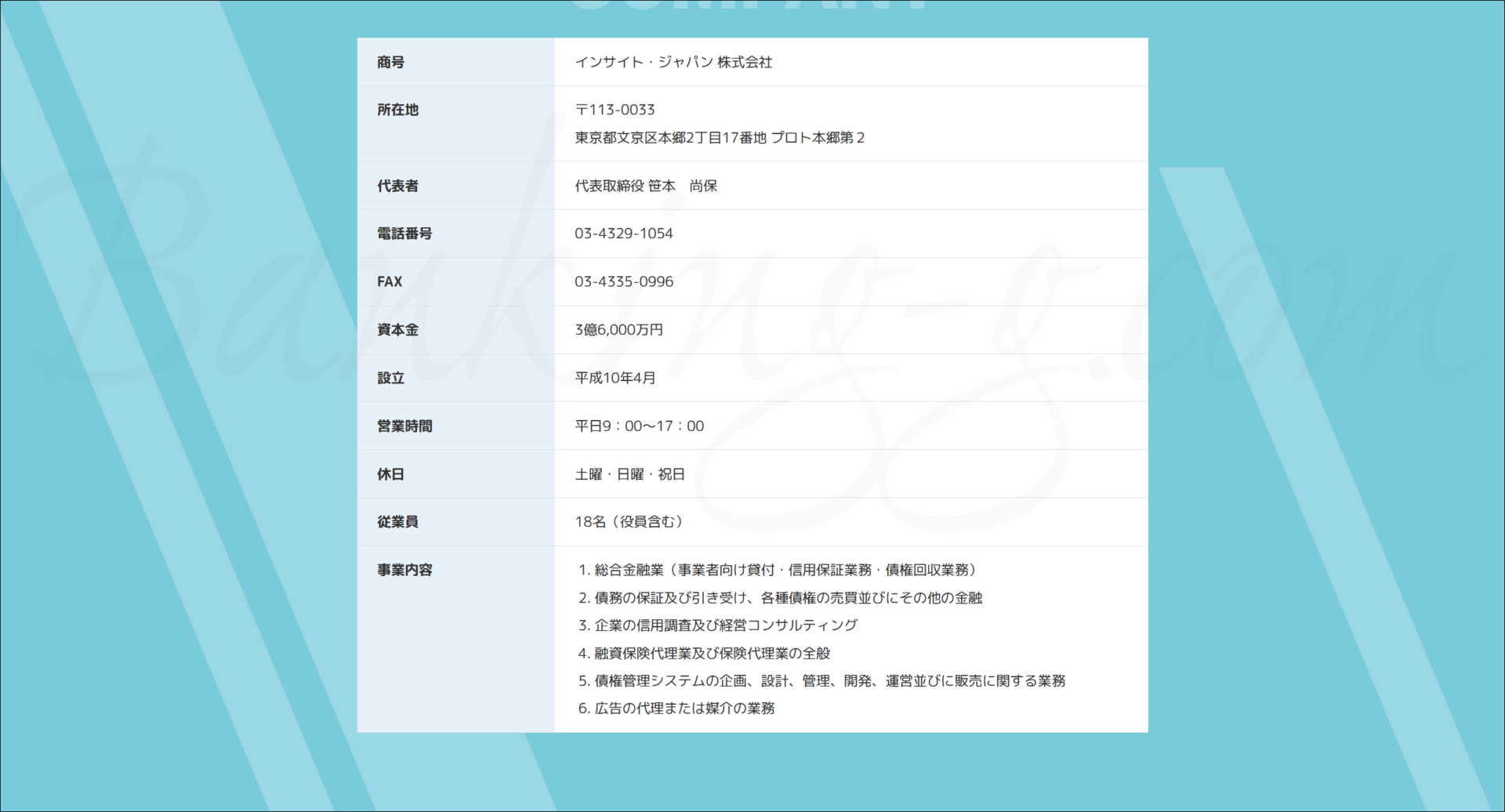This screenshot has height=812, width=1505.
Task: Click address 東京都文京区本郷2丁目17番地 line
Action: pyautogui.click(x=720, y=138)
